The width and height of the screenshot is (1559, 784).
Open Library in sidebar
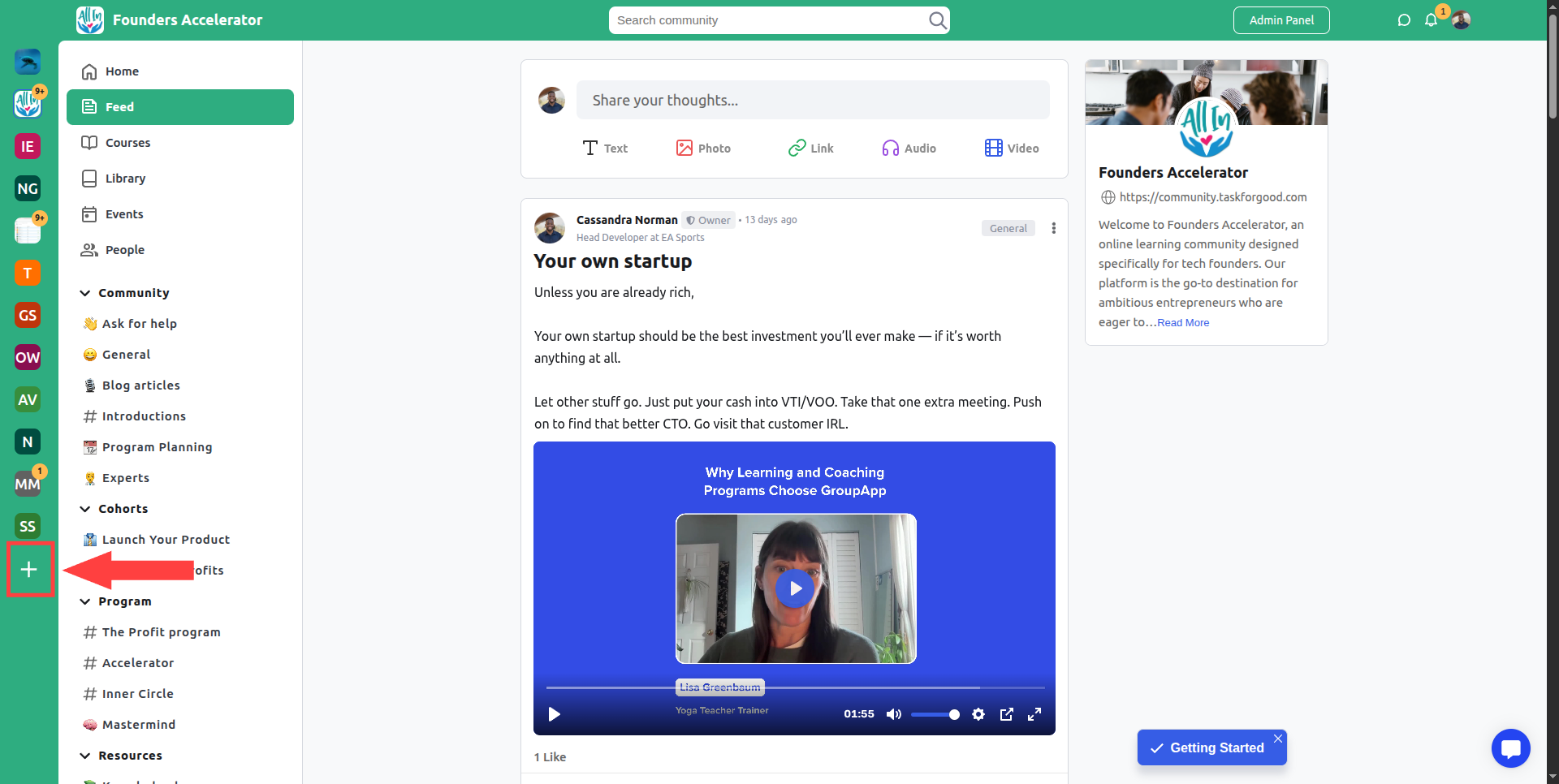pyautogui.click(x=180, y=179)
